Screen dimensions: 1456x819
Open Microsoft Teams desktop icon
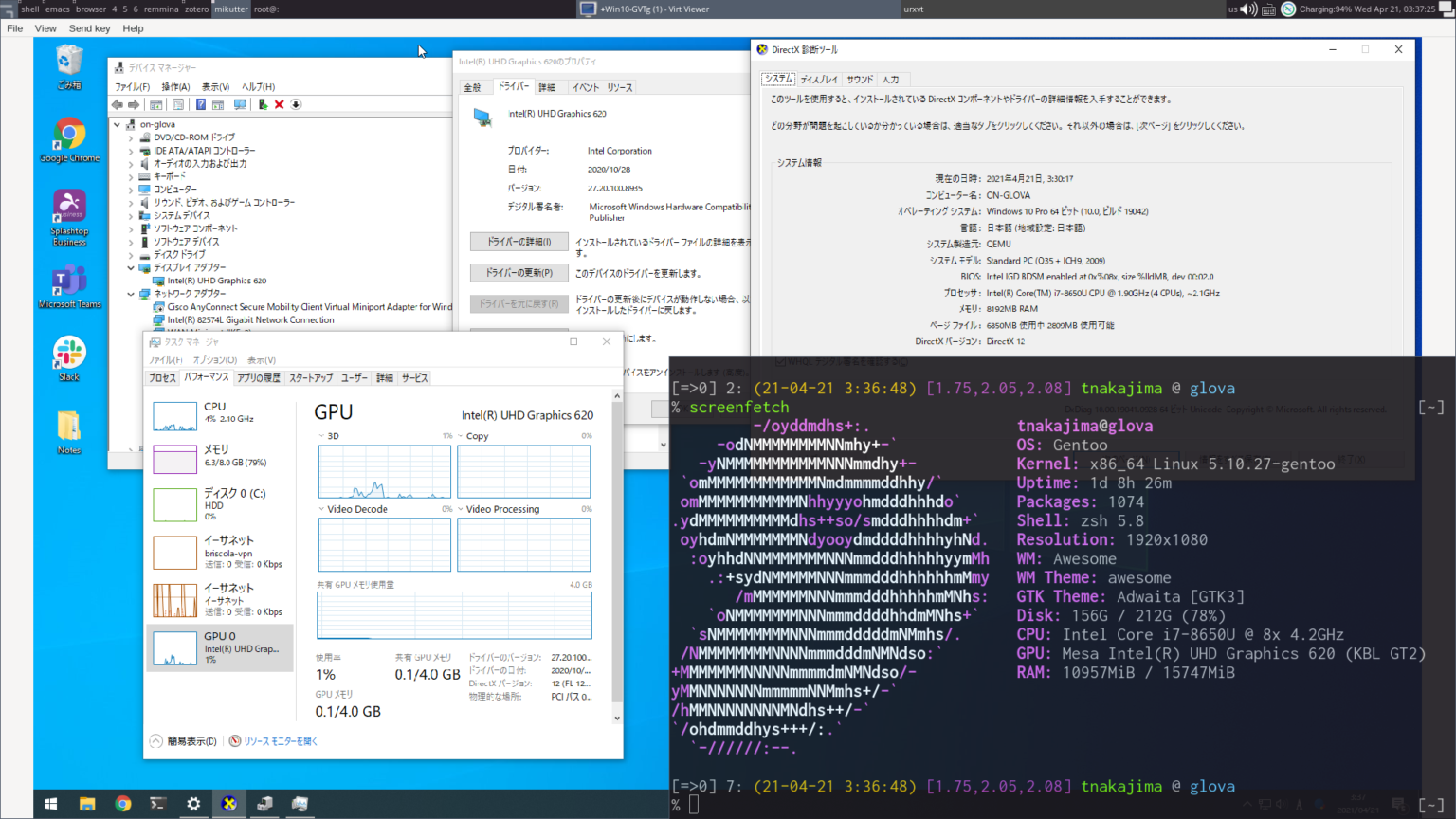[x=69, y=287]
